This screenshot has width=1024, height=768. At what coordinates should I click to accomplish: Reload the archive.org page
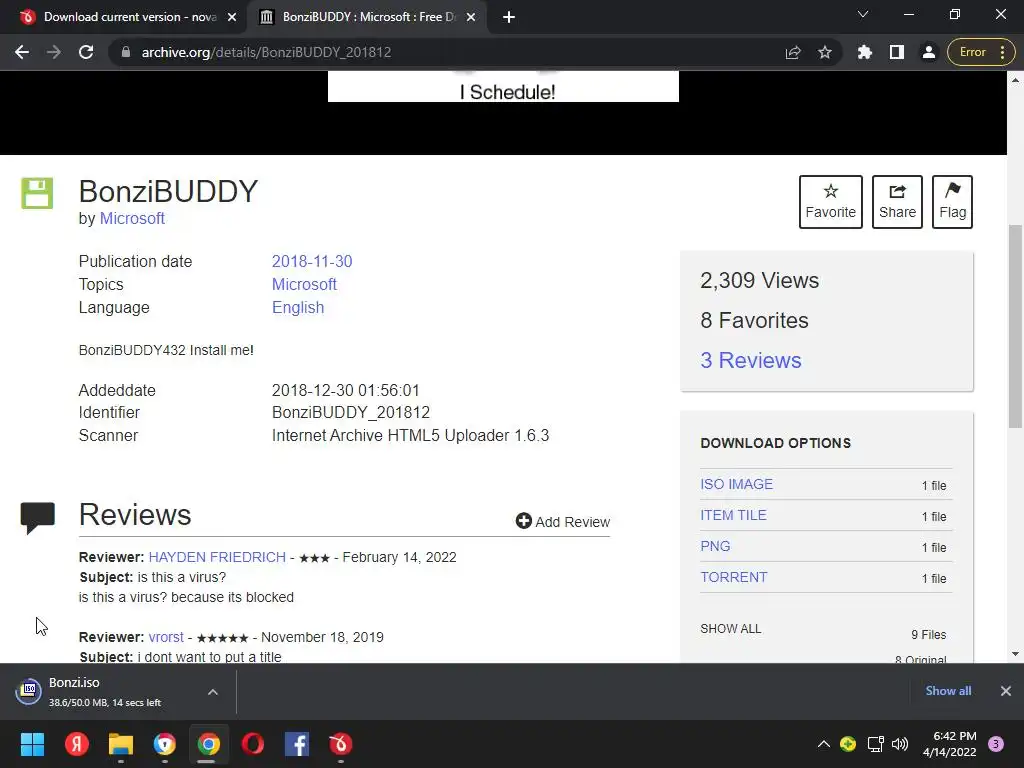[86, 52]
